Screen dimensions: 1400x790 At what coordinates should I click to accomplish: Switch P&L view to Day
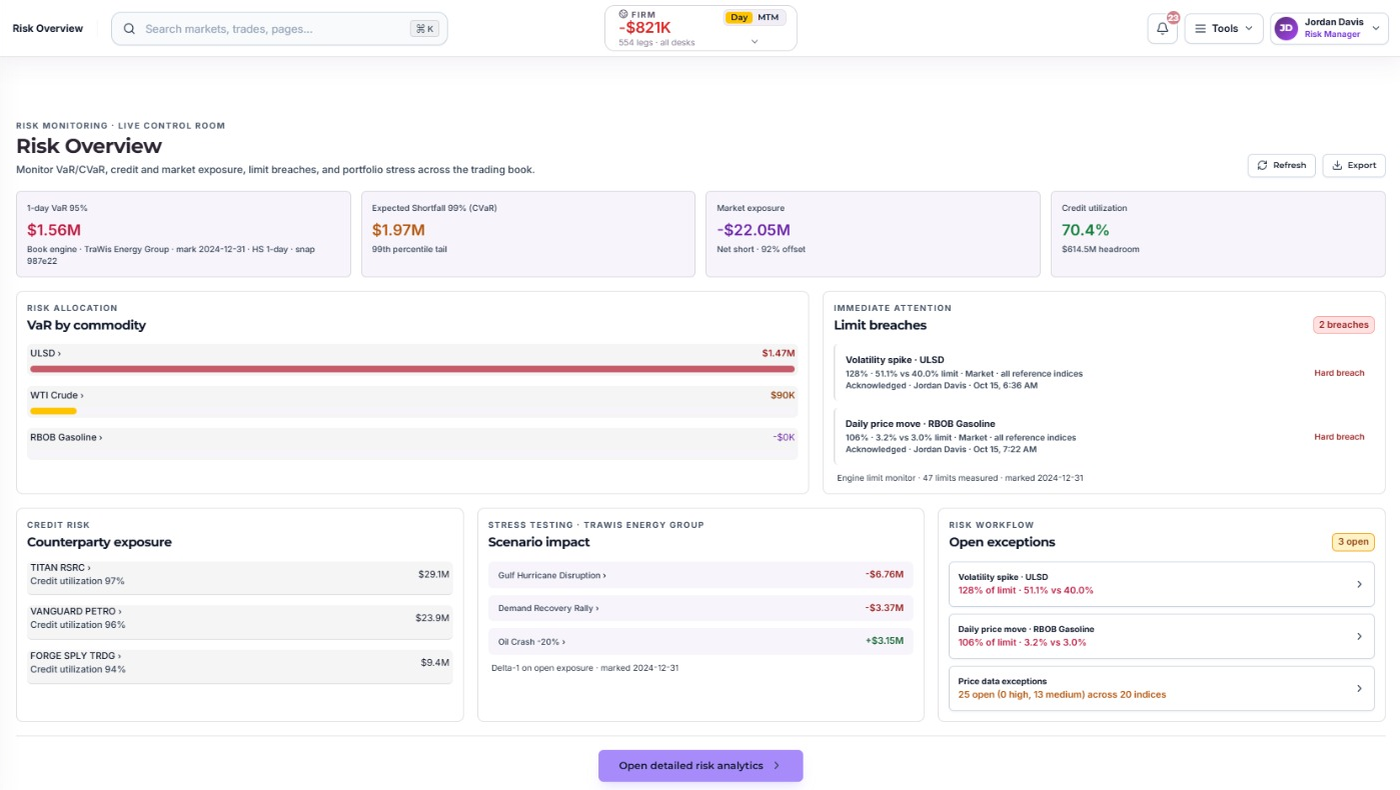[x=738, y=17]
